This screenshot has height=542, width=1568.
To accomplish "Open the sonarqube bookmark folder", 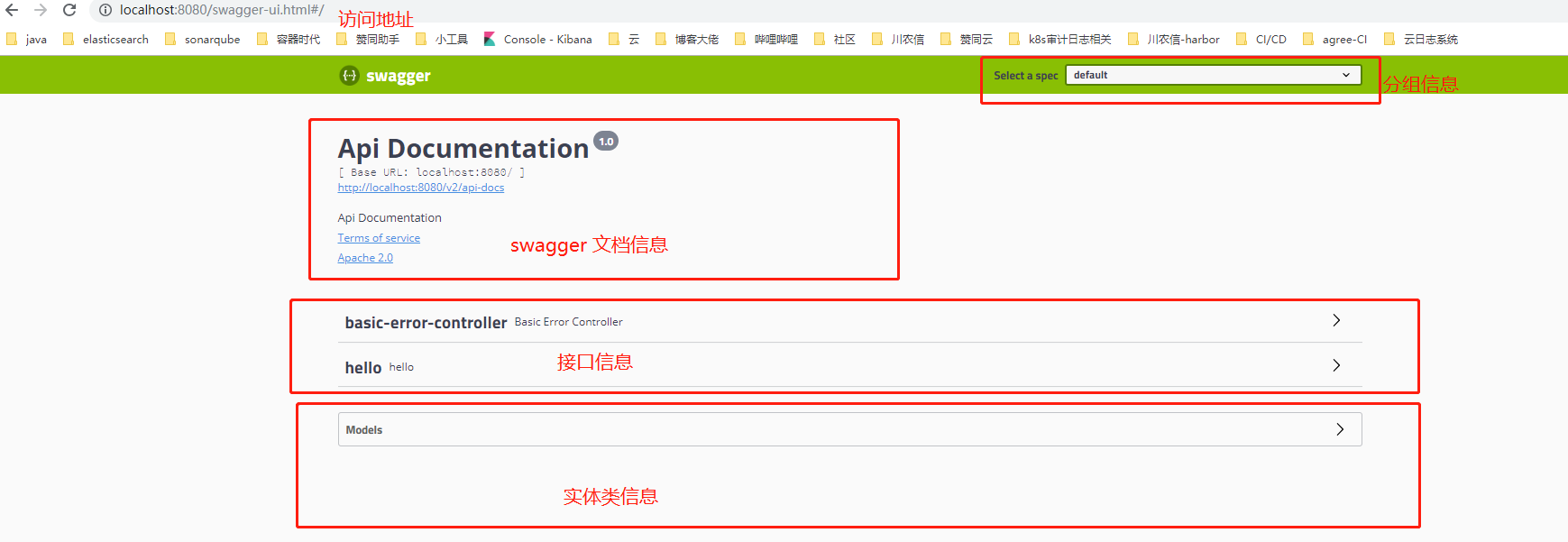I will coord(203,39).
